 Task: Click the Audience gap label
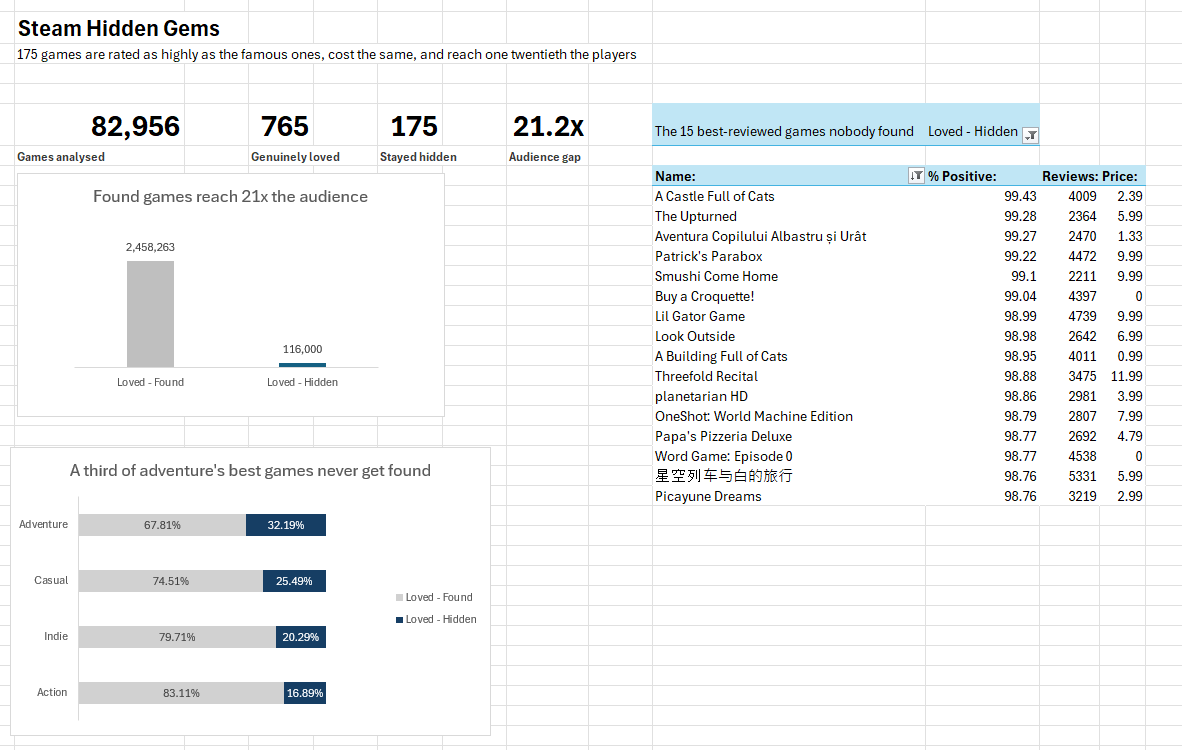pyautogui.click(x=544, y=157)
